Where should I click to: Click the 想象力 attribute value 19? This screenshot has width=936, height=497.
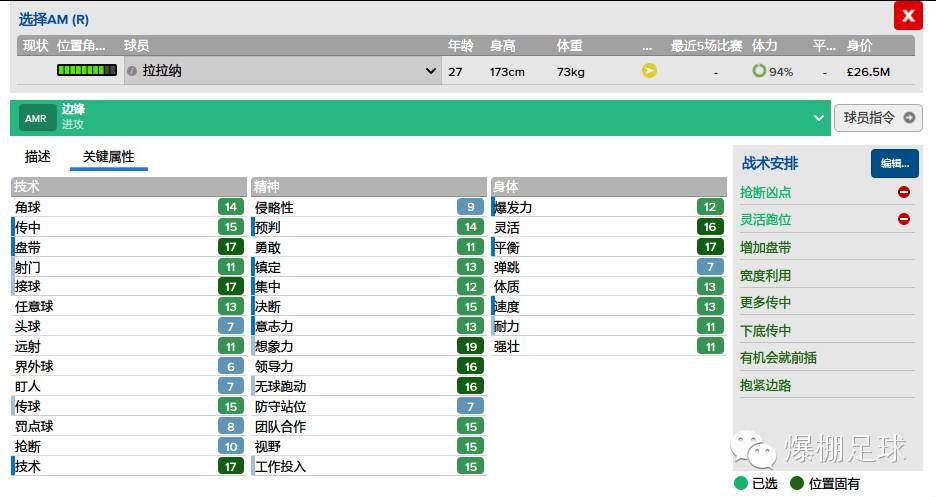pos(470,347)
